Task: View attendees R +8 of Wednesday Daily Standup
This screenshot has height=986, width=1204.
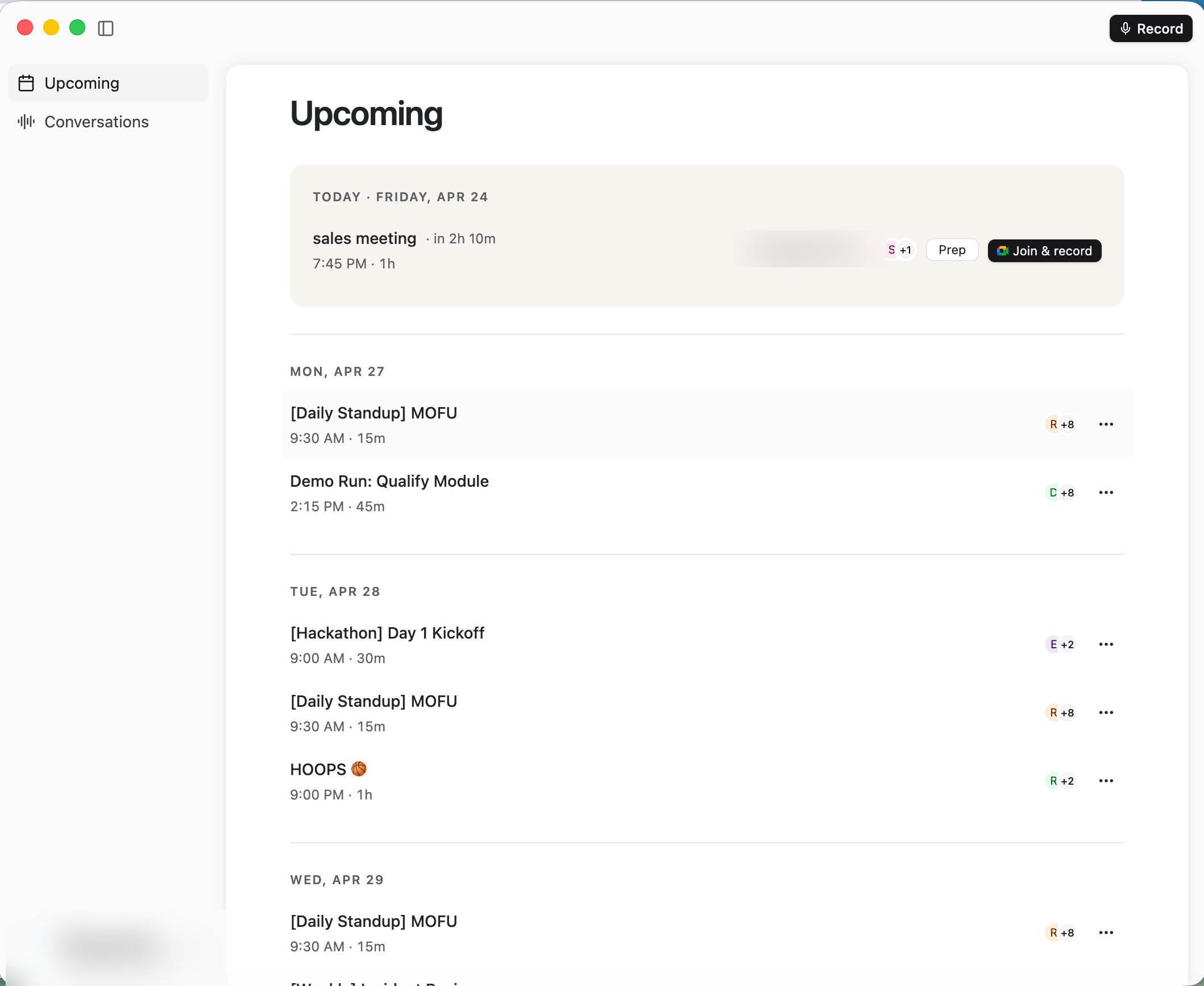Action: [1061, 933]
